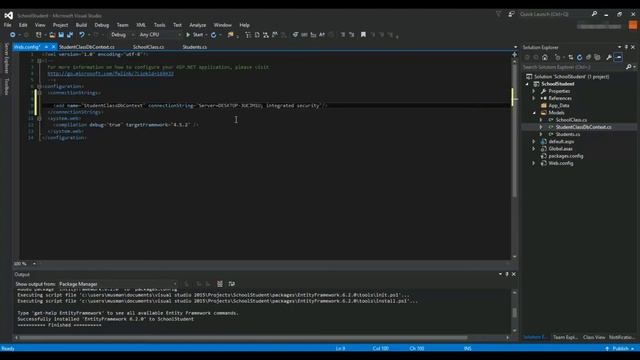Collapse the configuration element outlining toggle

tap(39, 87)
